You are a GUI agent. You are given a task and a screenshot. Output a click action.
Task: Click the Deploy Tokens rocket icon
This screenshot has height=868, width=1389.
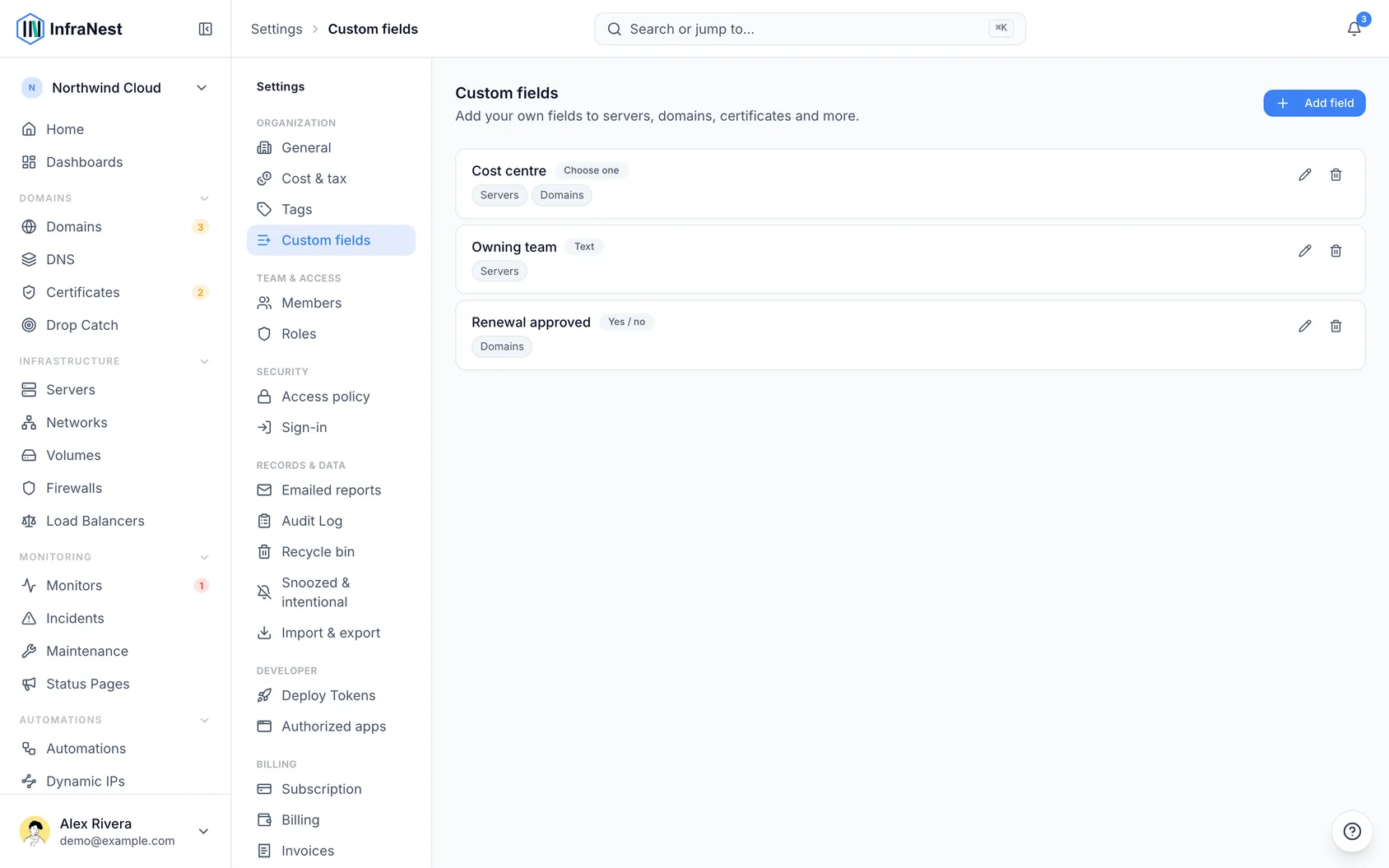pyautogui.click(x=264, y=695)
